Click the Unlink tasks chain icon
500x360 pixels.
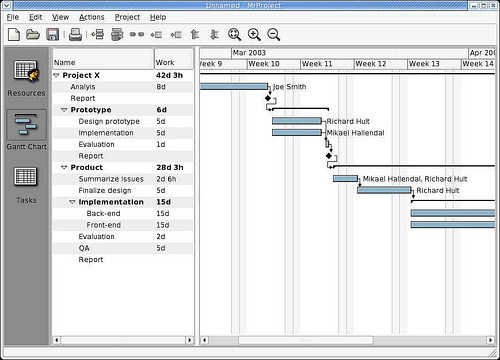(x=137, y=34)
